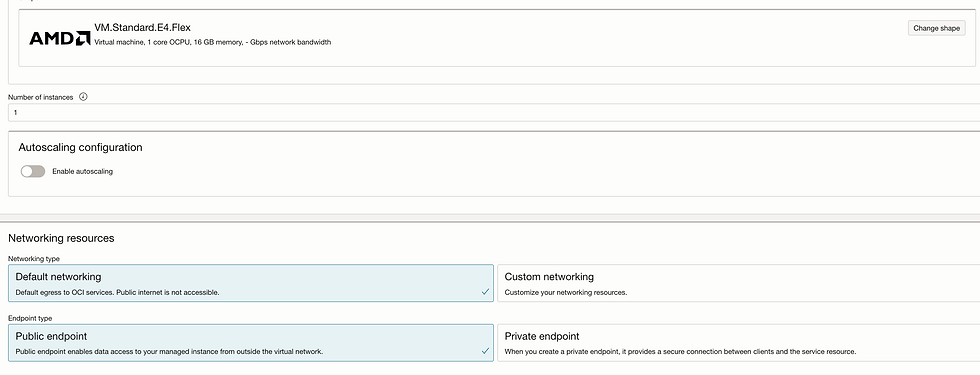Click the private endpoint description text

tap(680, 352)
